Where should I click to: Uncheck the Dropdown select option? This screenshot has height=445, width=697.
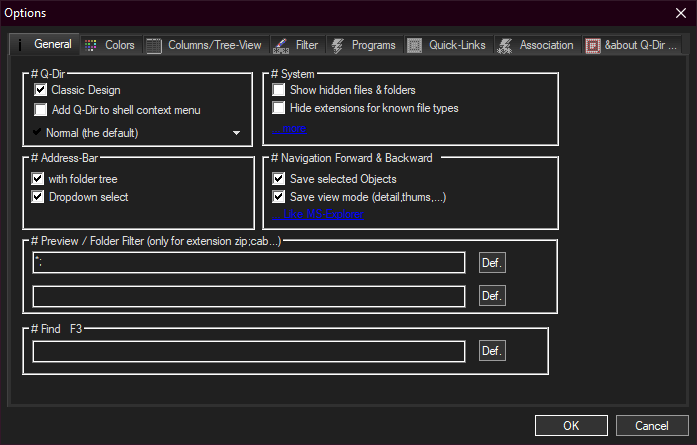click(40, 197)
